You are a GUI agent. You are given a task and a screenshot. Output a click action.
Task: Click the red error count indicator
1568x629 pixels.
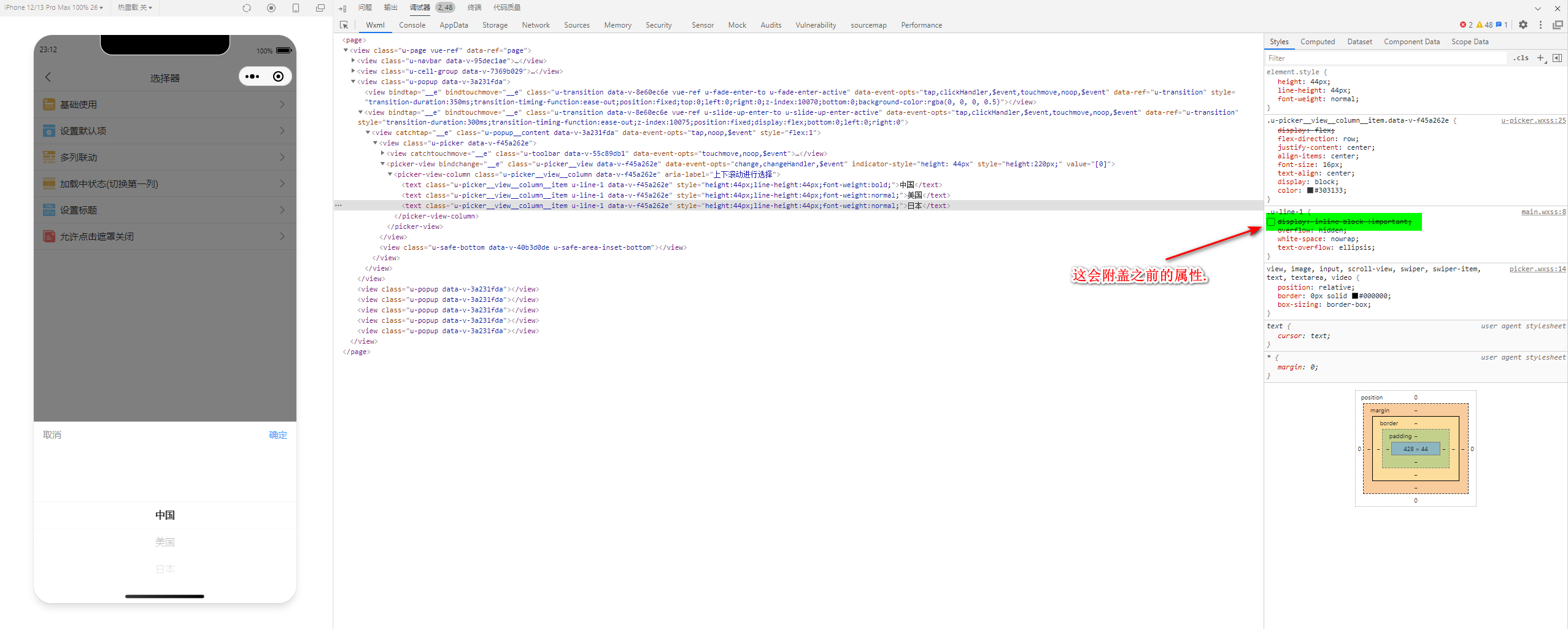(x=1466, y=25)
